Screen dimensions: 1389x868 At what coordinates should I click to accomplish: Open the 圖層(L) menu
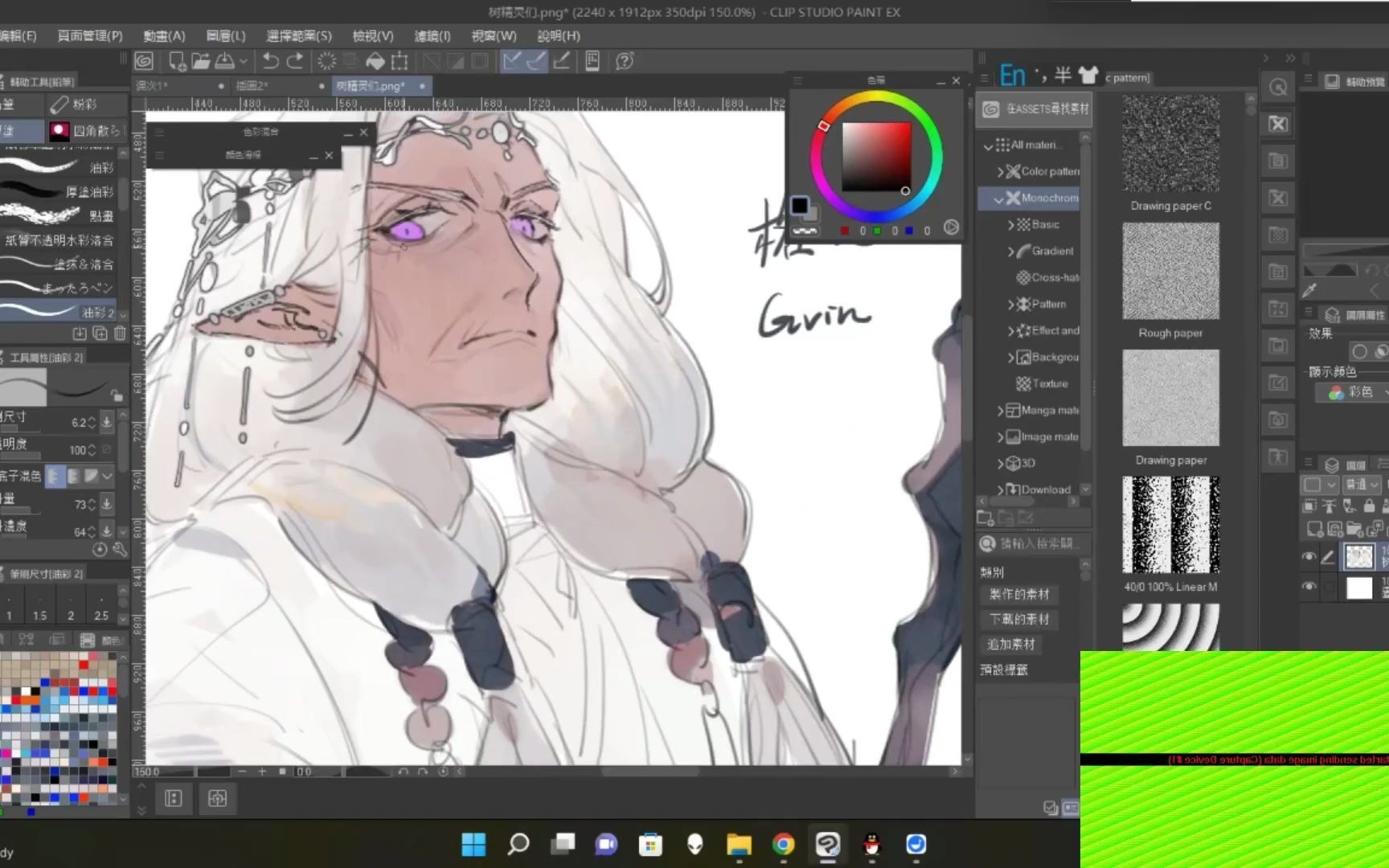[225, 36]
